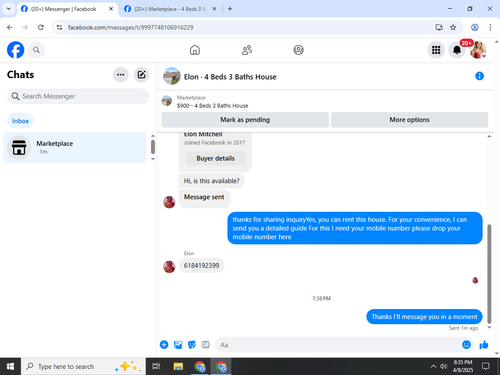The width and height of the screenshot is (500, 375).
Task: Choose a GIF icon in composer
Action: (206, 345)
